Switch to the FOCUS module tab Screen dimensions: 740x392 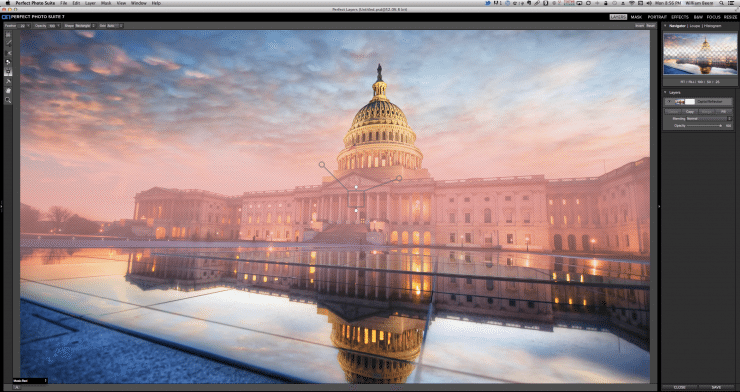[713, 17]
